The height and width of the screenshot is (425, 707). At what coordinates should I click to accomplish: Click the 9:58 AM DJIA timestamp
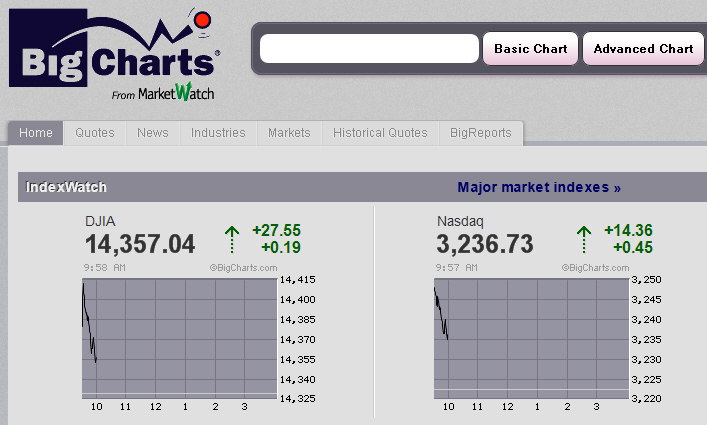[105, 268]
